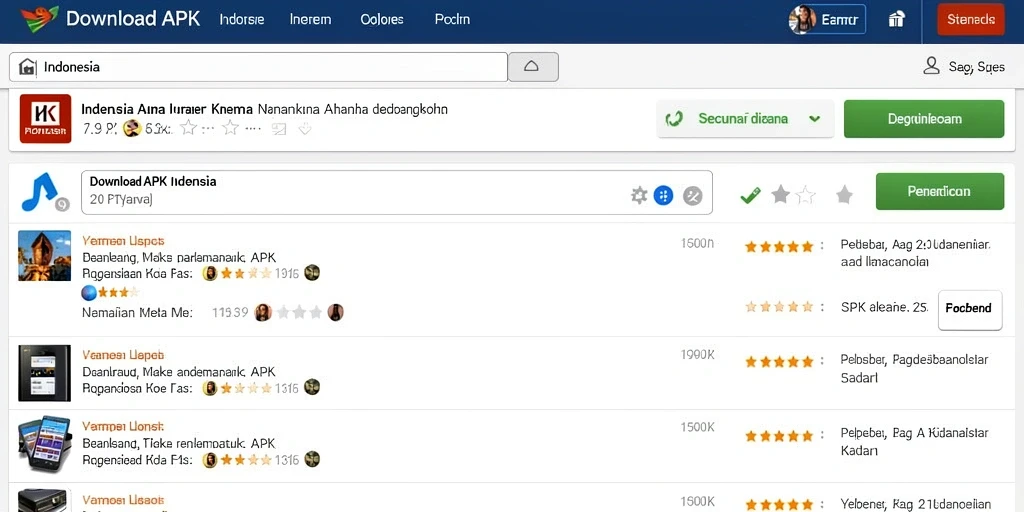Image resolution: width=1024 pixels, height=512 pixels.
Task: Click the gray percent circle icon
Action: [x=692, y=195]
